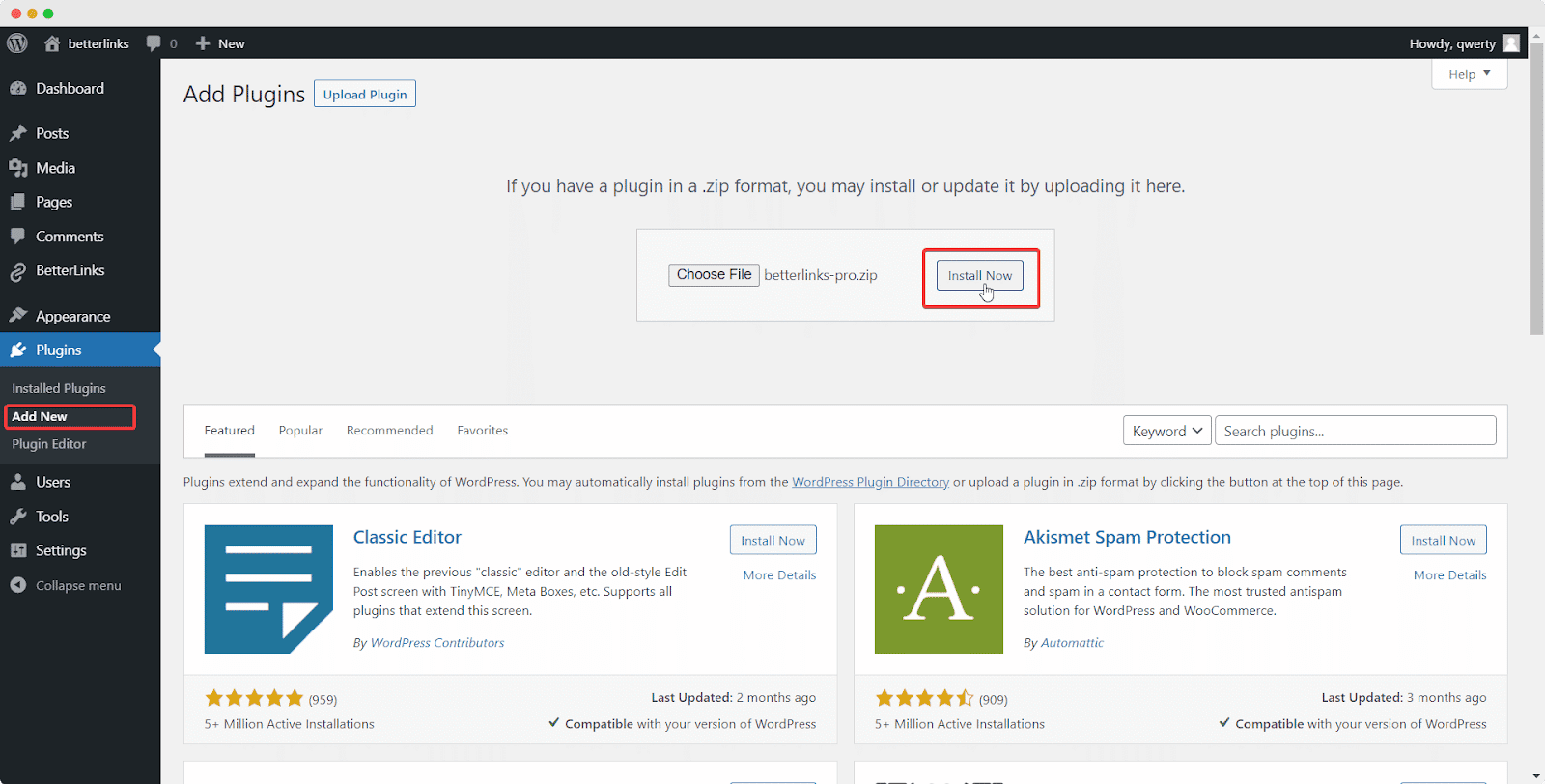Click the Upload Plugin button
1545x784 pixels.
point(365,94)
